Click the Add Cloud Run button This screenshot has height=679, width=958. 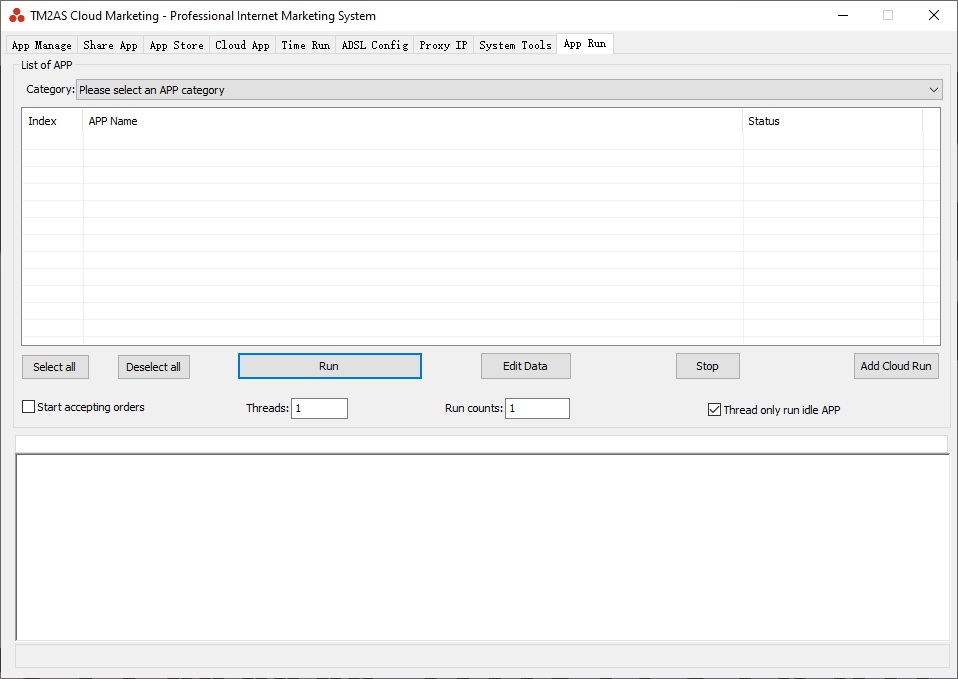click(896, 366)
